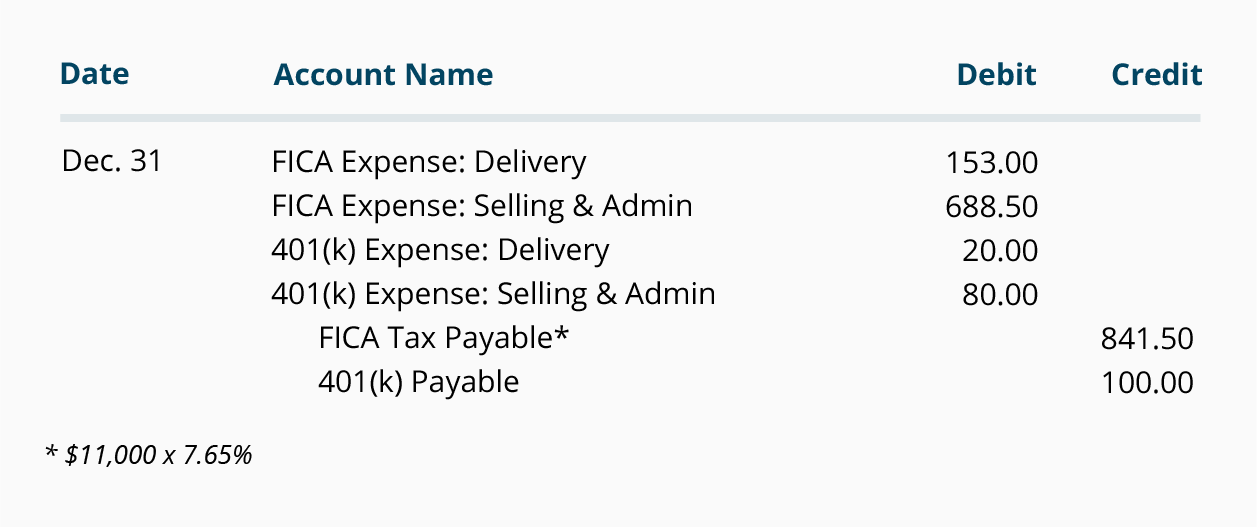Click the 688.50 debit amount
This screenshot has width=1257, height=527.
pyautogui.click(x=991, y=206)
